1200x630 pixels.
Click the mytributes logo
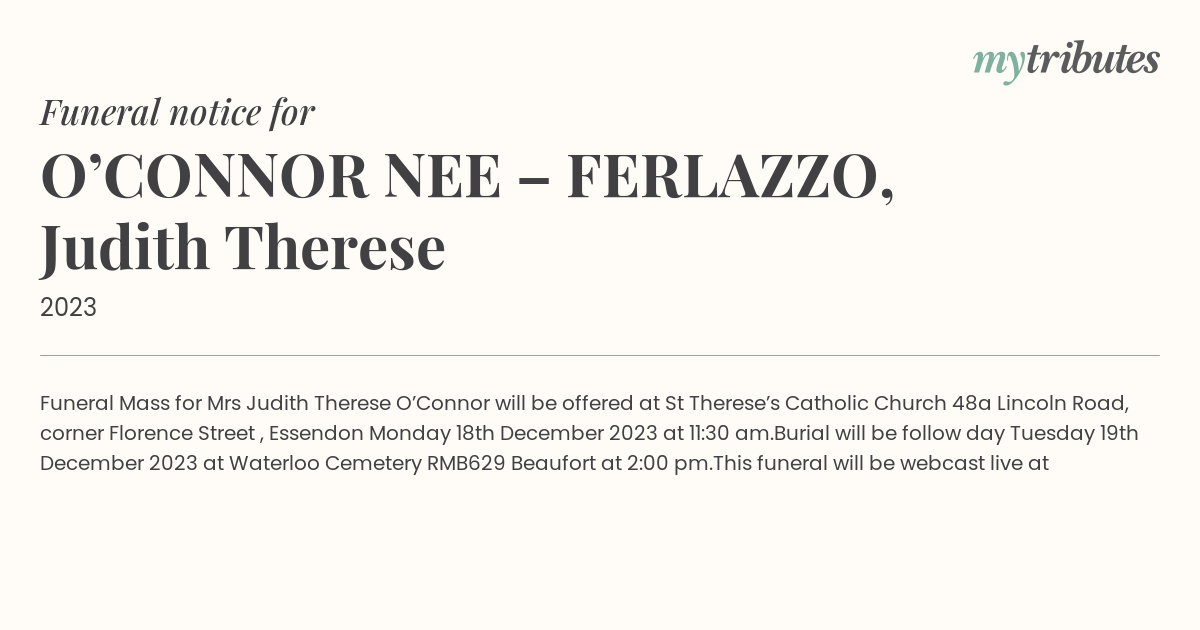point(1066,61)
